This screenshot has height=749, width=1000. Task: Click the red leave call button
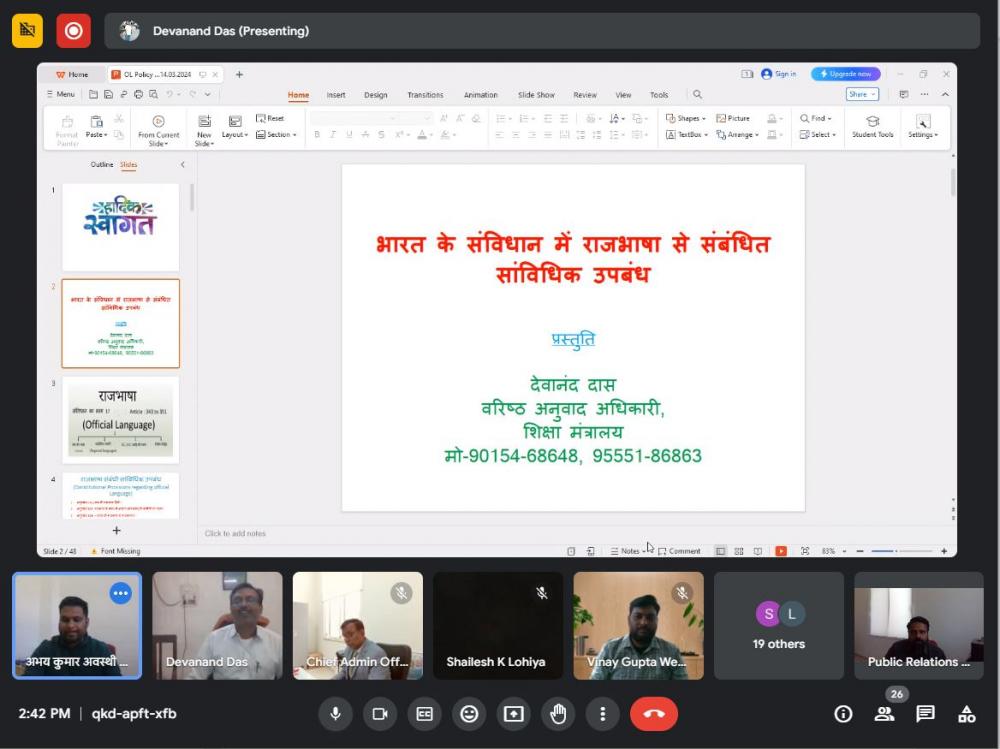point(653,714)
